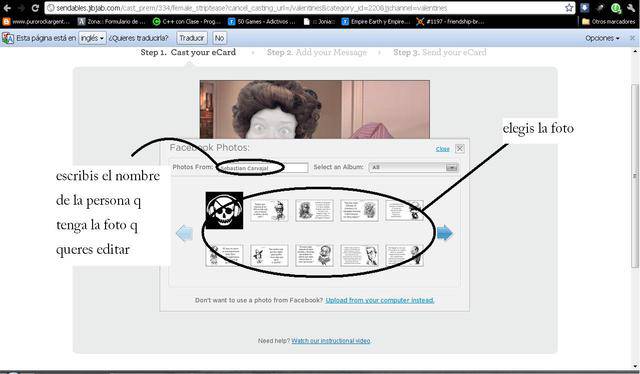Select Step 2 Add your Message

317,52
